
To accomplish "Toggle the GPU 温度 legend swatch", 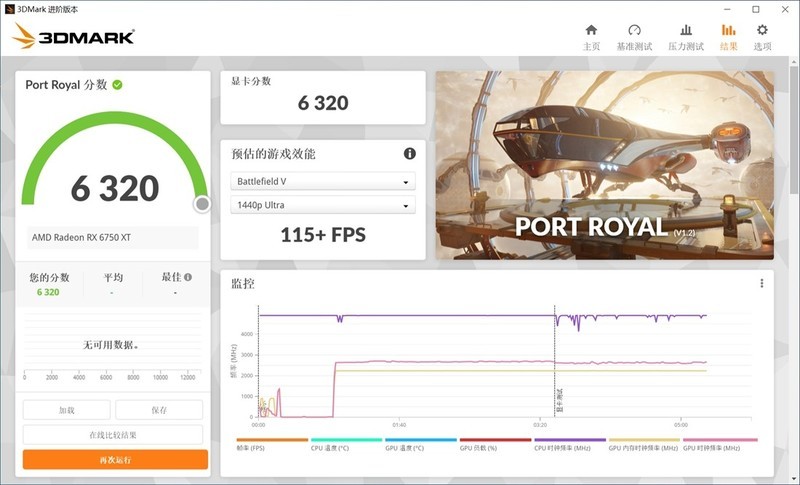I will (x=421, y=440).
